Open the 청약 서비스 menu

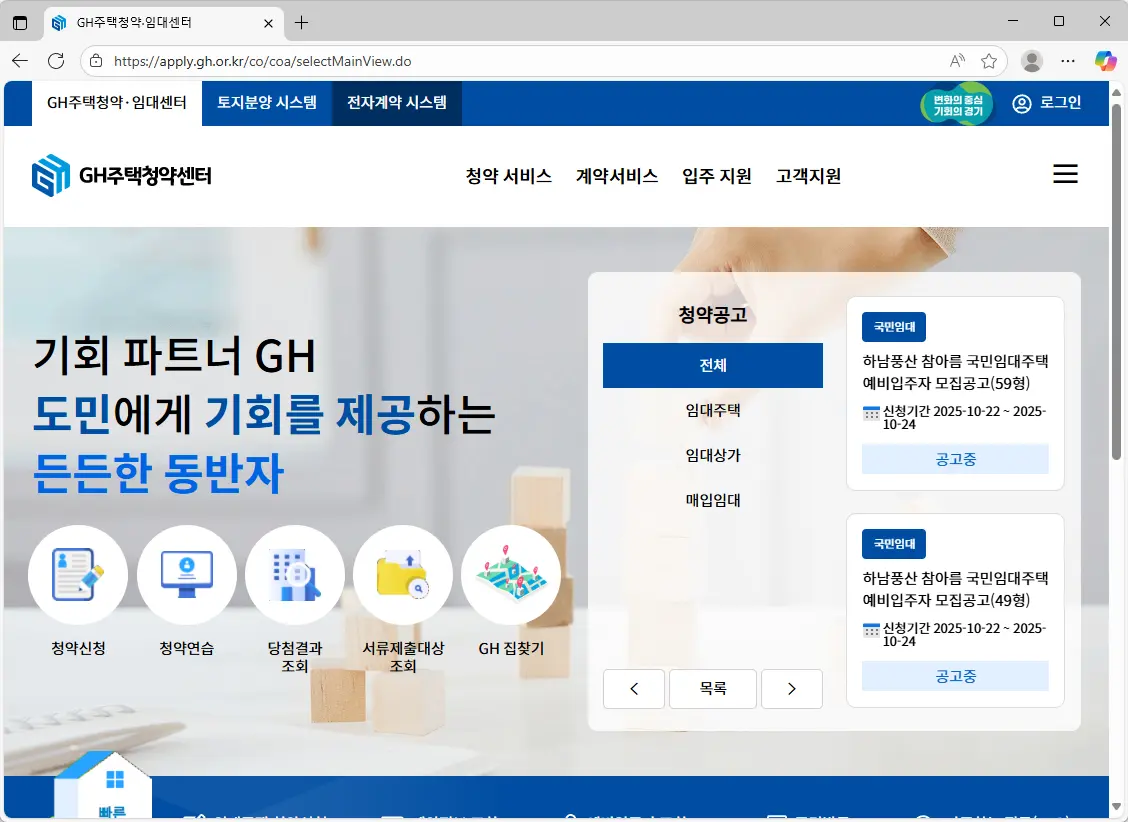(510, 175)
